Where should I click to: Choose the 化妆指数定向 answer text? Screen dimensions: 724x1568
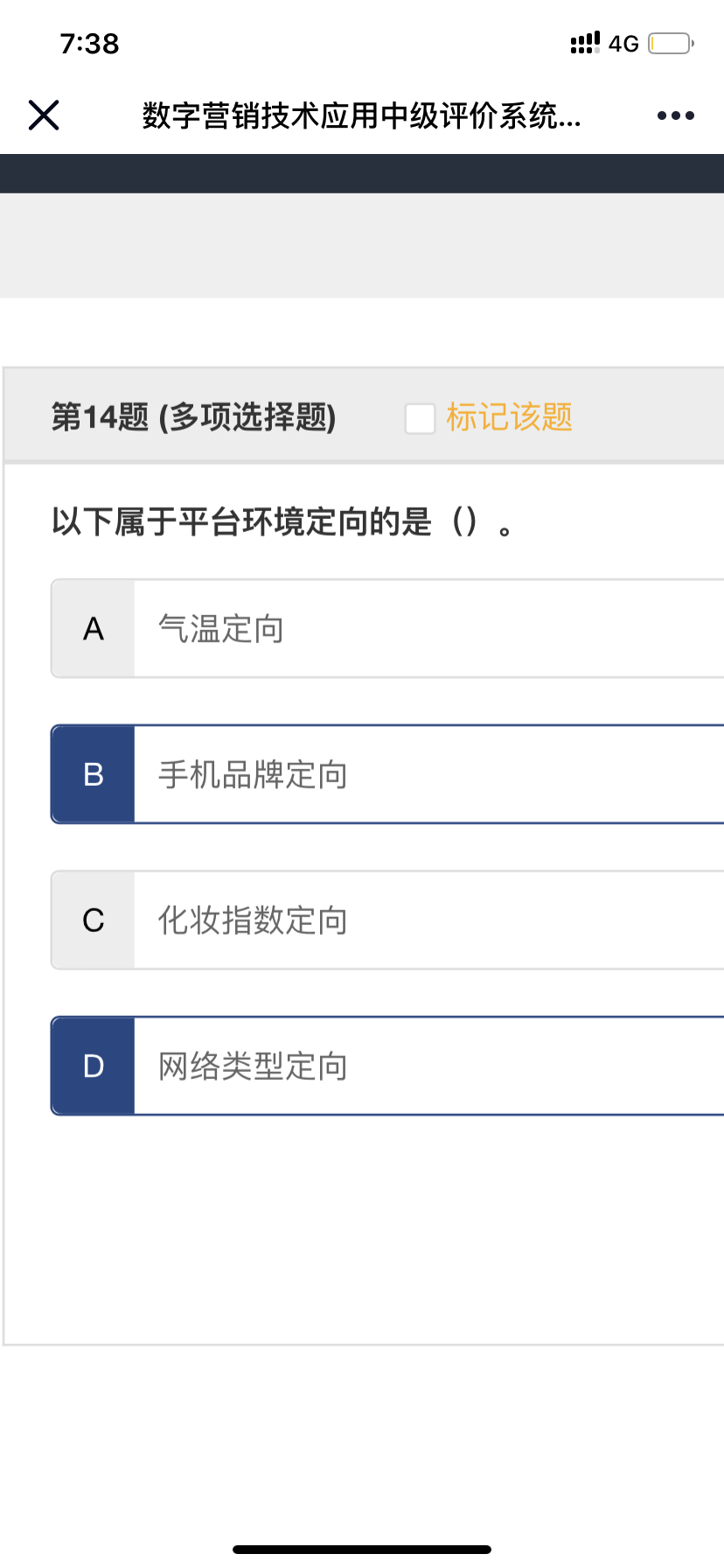(253, 920)
